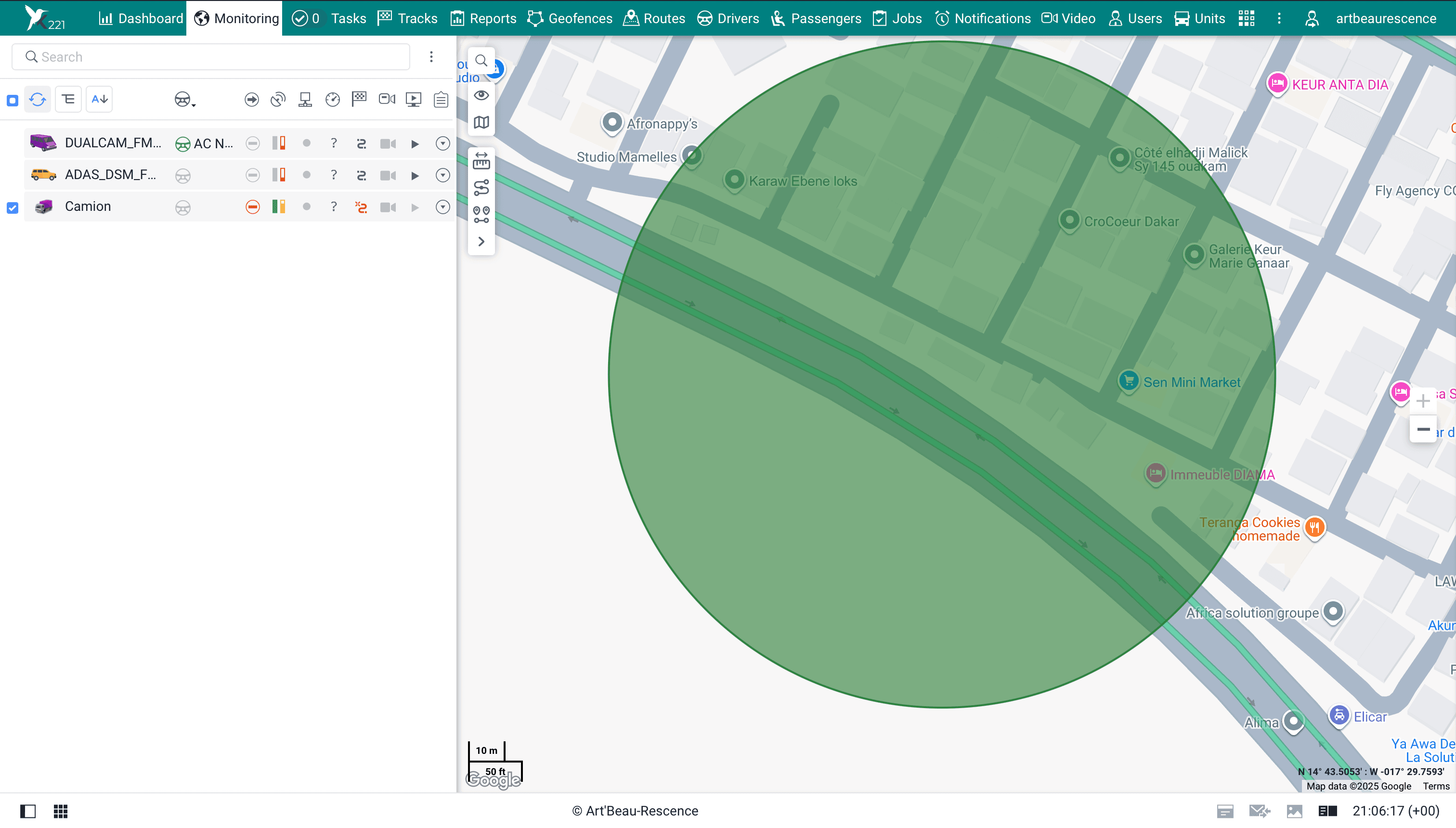Click the video camera icon for DUALCAM_FM unit
The width and height of the screenshot is (1456, 828).
point(388,143)
